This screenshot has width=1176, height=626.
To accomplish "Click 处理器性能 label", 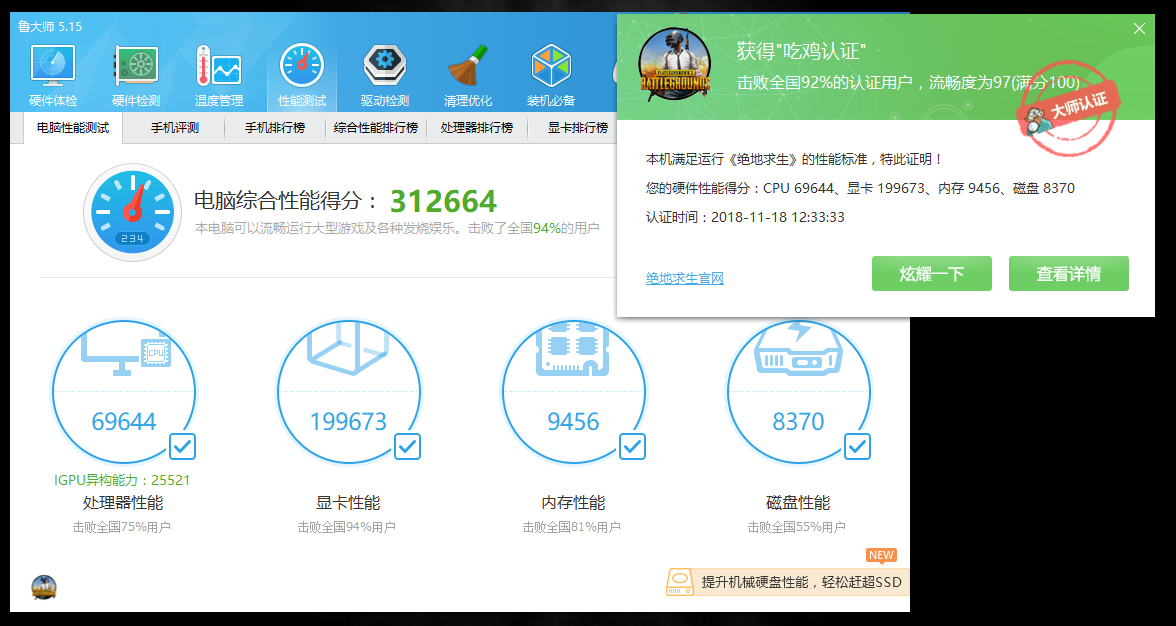I will (x=123, y=502).
